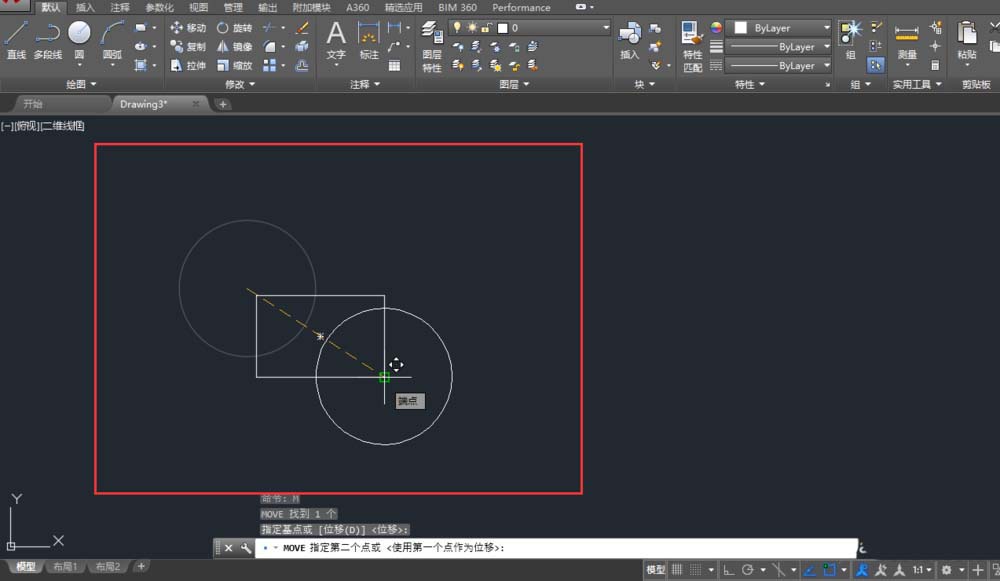Select the Mirror (镜像) tool
The image size is (1000, 581).
click(x=234, y=47)
